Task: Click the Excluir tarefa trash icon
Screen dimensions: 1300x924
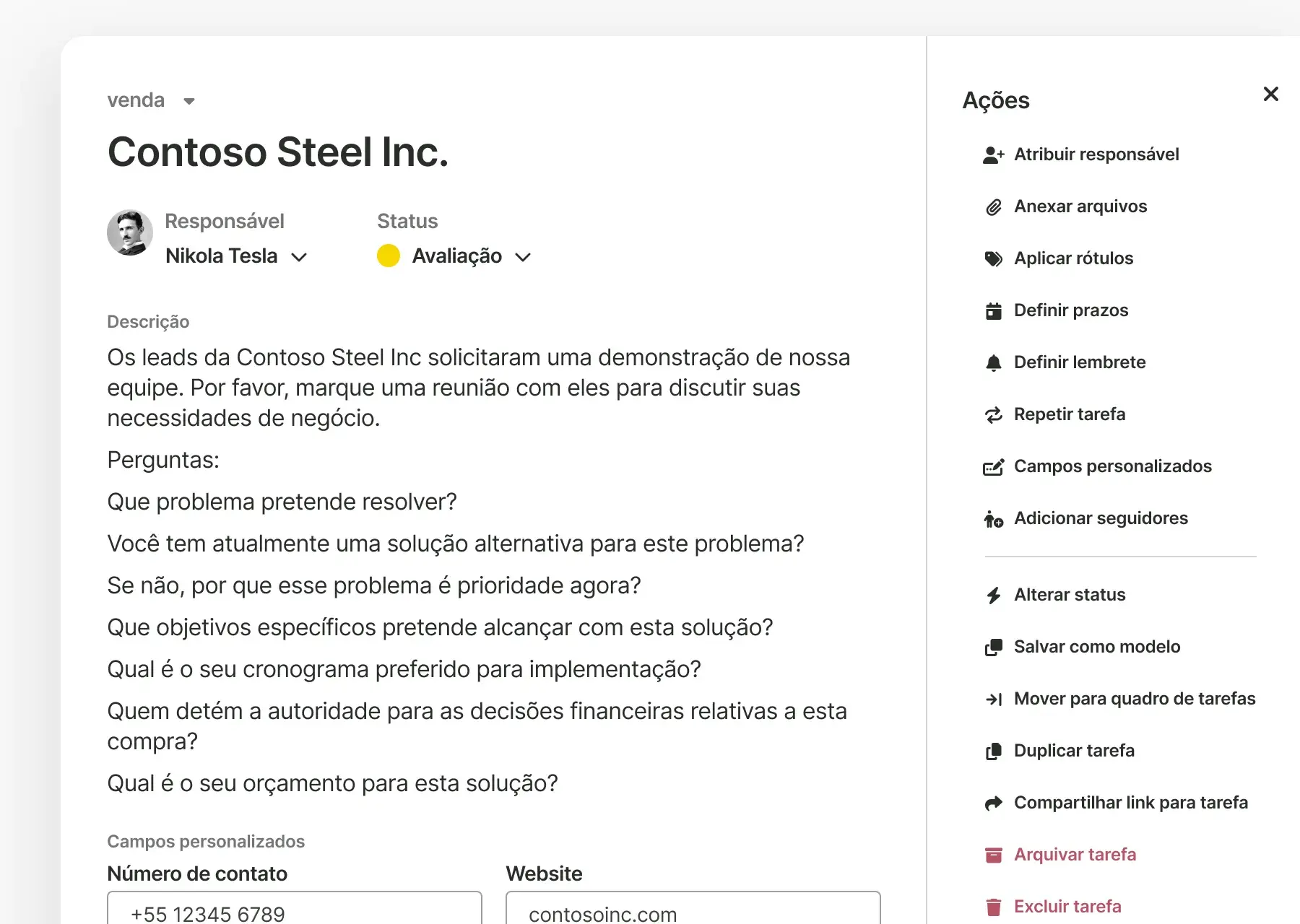Action: click(x=994, y=907)
